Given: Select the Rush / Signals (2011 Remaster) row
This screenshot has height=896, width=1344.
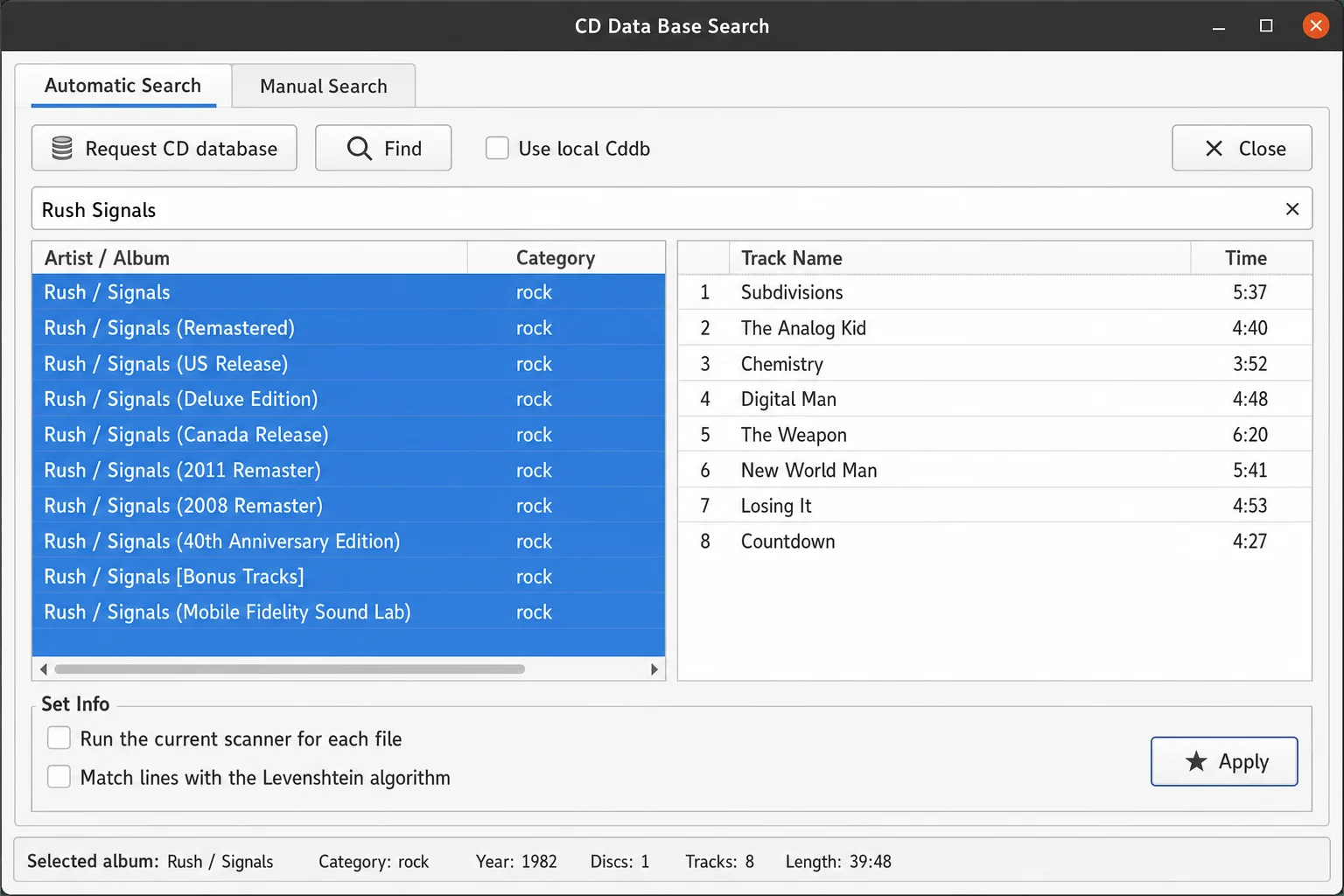Looking at the screenshot, I should [348, 470].
